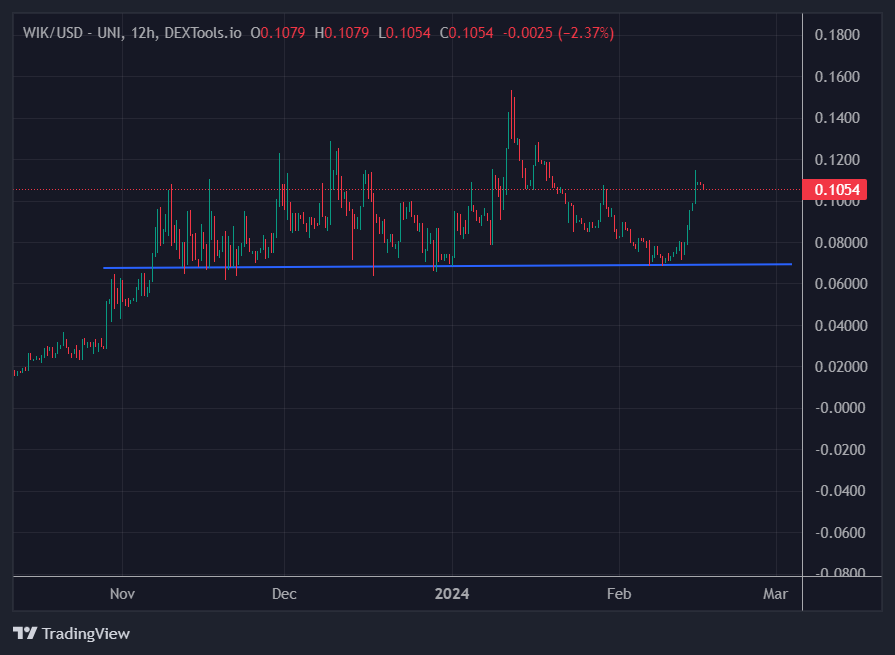Screen dimensions: 895x655
Task: Click the Dec label on time axis
Action: [x=284, y=594]
